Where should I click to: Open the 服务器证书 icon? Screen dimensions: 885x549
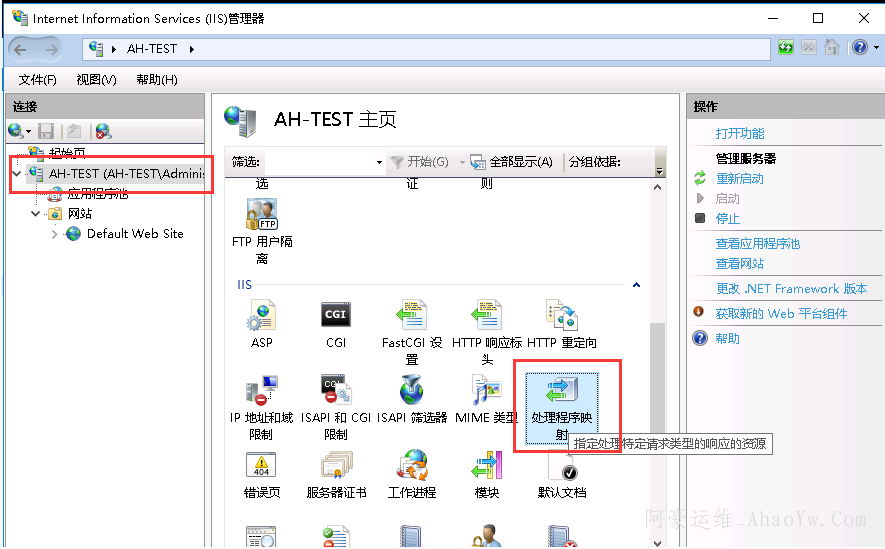pos(336,466)
